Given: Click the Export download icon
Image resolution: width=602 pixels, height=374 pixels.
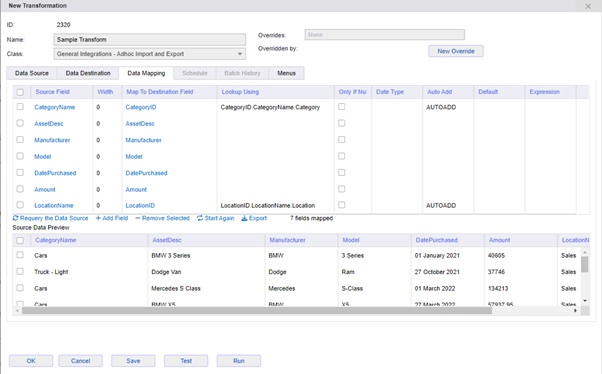Looking at the screenshot, I should click(244, 218).
